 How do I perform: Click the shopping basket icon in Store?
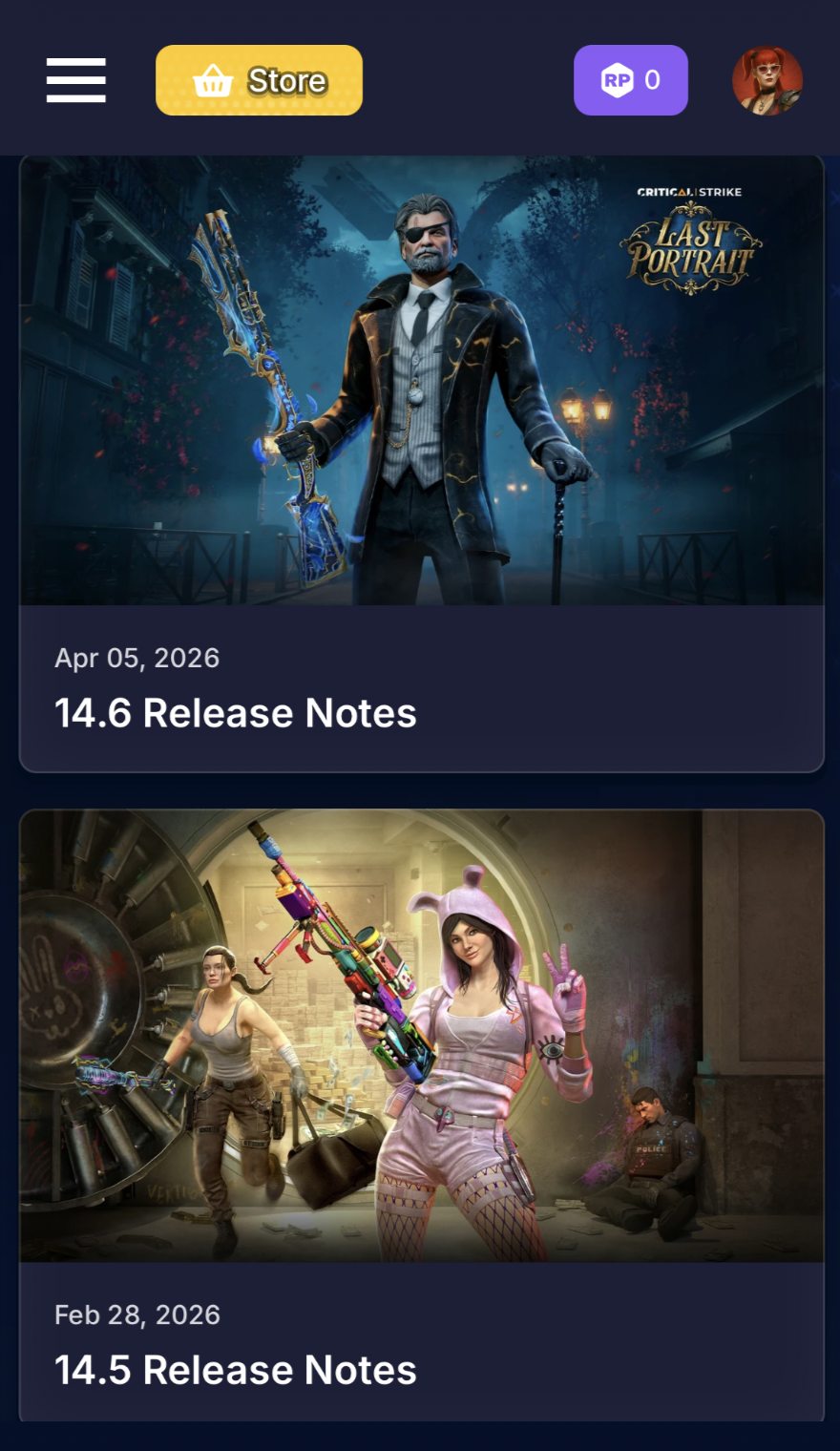(x=212, y=81)
